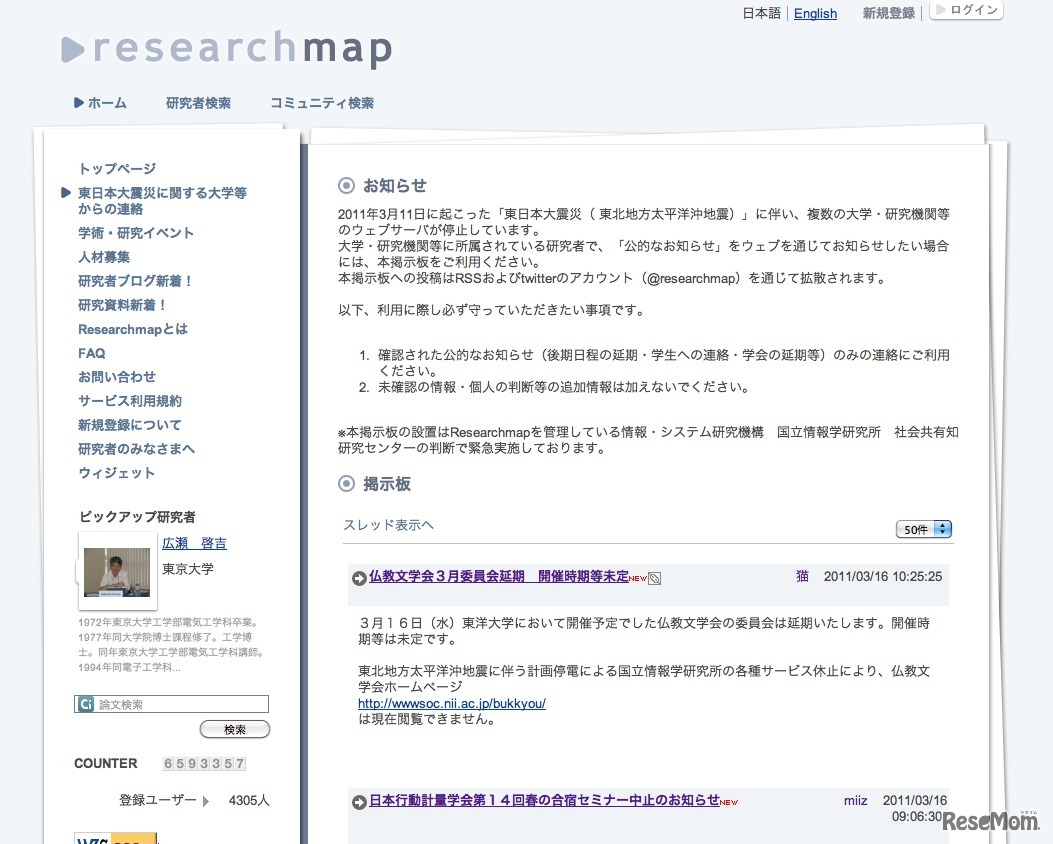Click into the 論文検索 input field
This screenshot has height=844, width=1053.
[x=181, y=704]
